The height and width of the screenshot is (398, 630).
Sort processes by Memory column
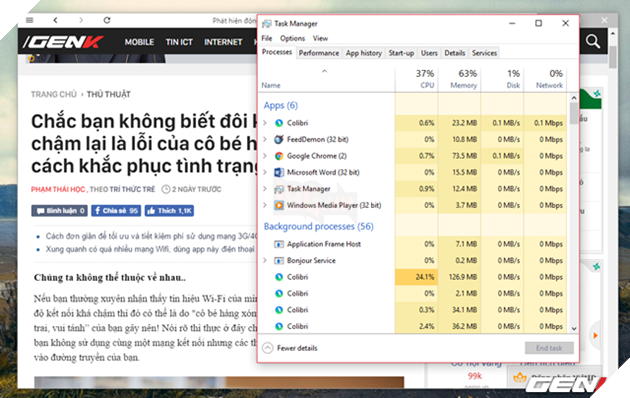(460, 79)
